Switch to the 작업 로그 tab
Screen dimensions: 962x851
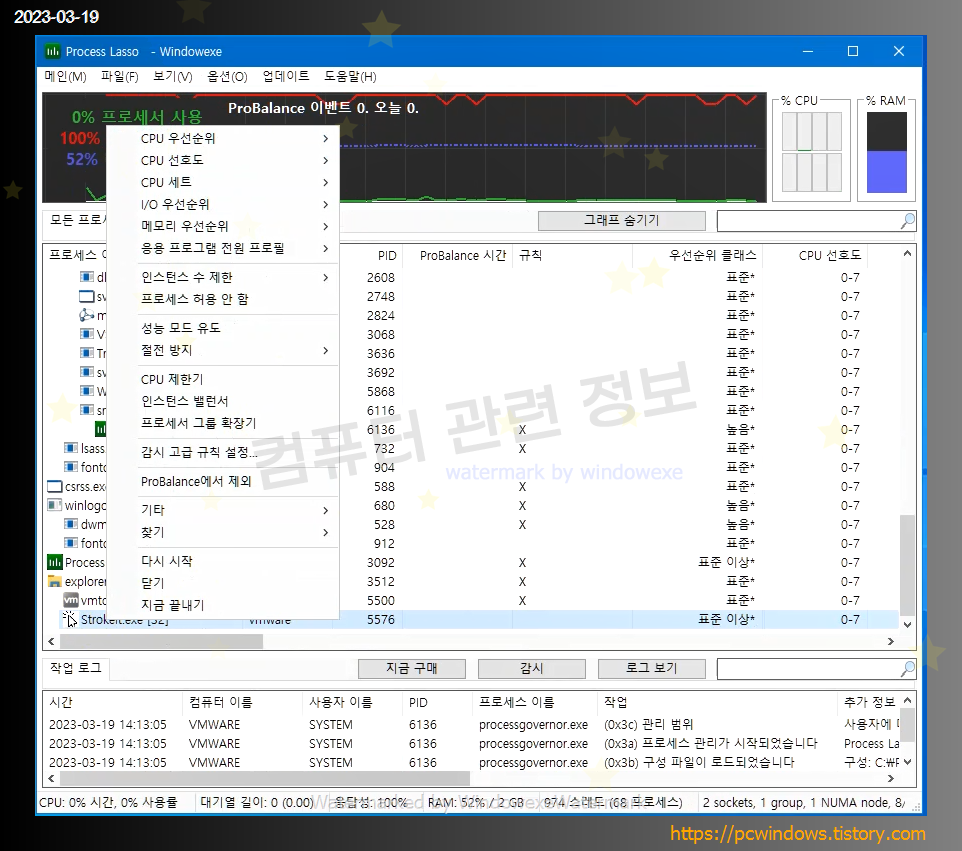(x=75, y=668)
